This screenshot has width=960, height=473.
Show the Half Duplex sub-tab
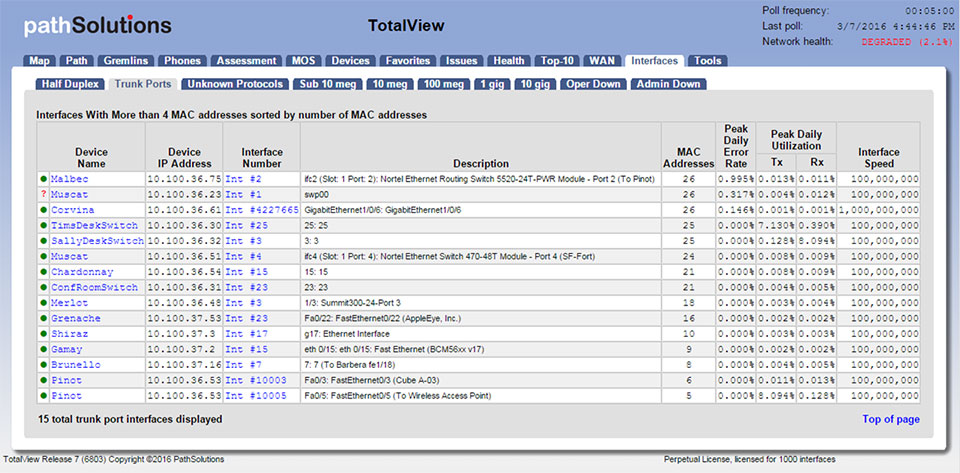coord(70,84)
